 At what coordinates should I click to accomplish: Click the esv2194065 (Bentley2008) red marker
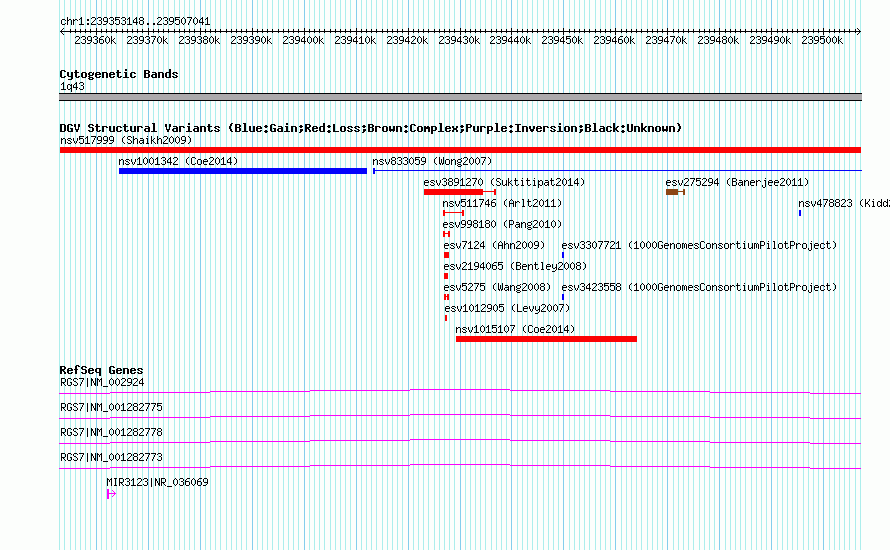(446, 276)
